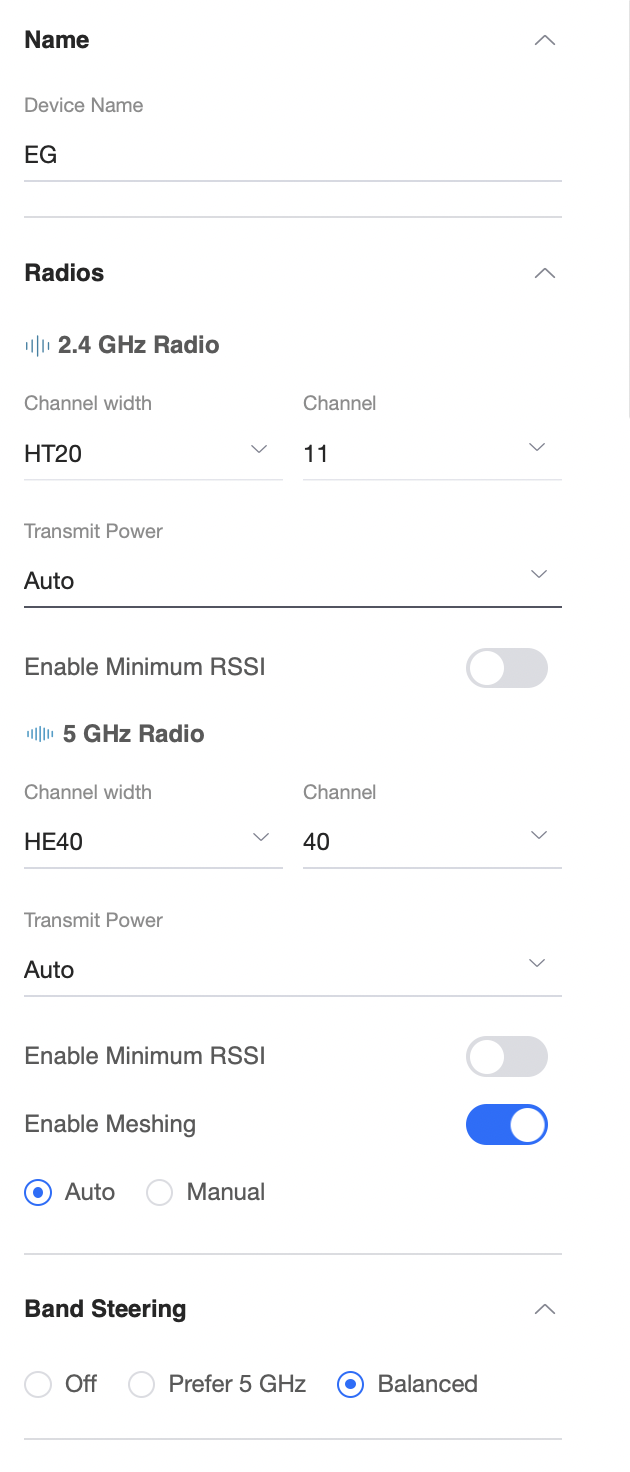
Task: Open 2.4 GHz Channel 11 dropdown
Action: click(432, 454)
